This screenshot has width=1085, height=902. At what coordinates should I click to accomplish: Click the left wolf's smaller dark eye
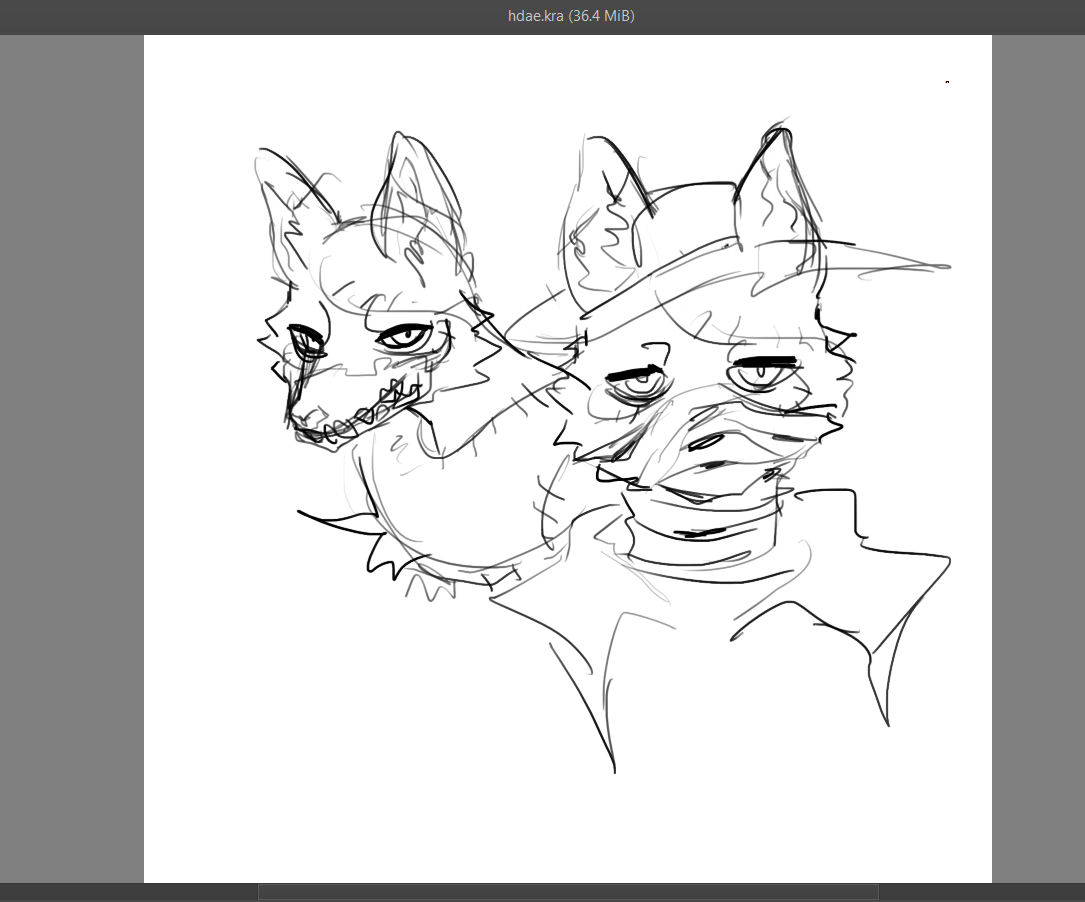[305, 341]
